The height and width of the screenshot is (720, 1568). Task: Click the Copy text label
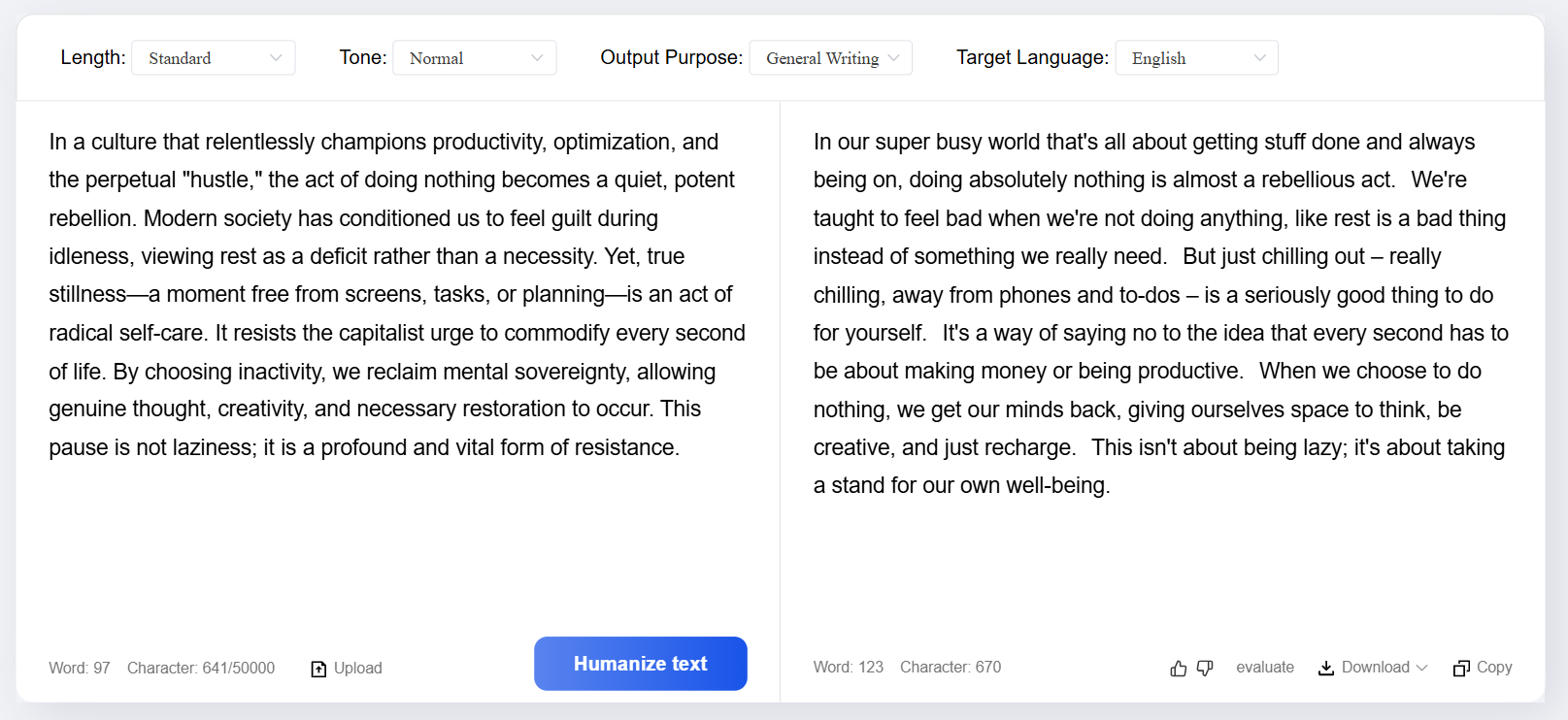click(x=1493, y=668)
